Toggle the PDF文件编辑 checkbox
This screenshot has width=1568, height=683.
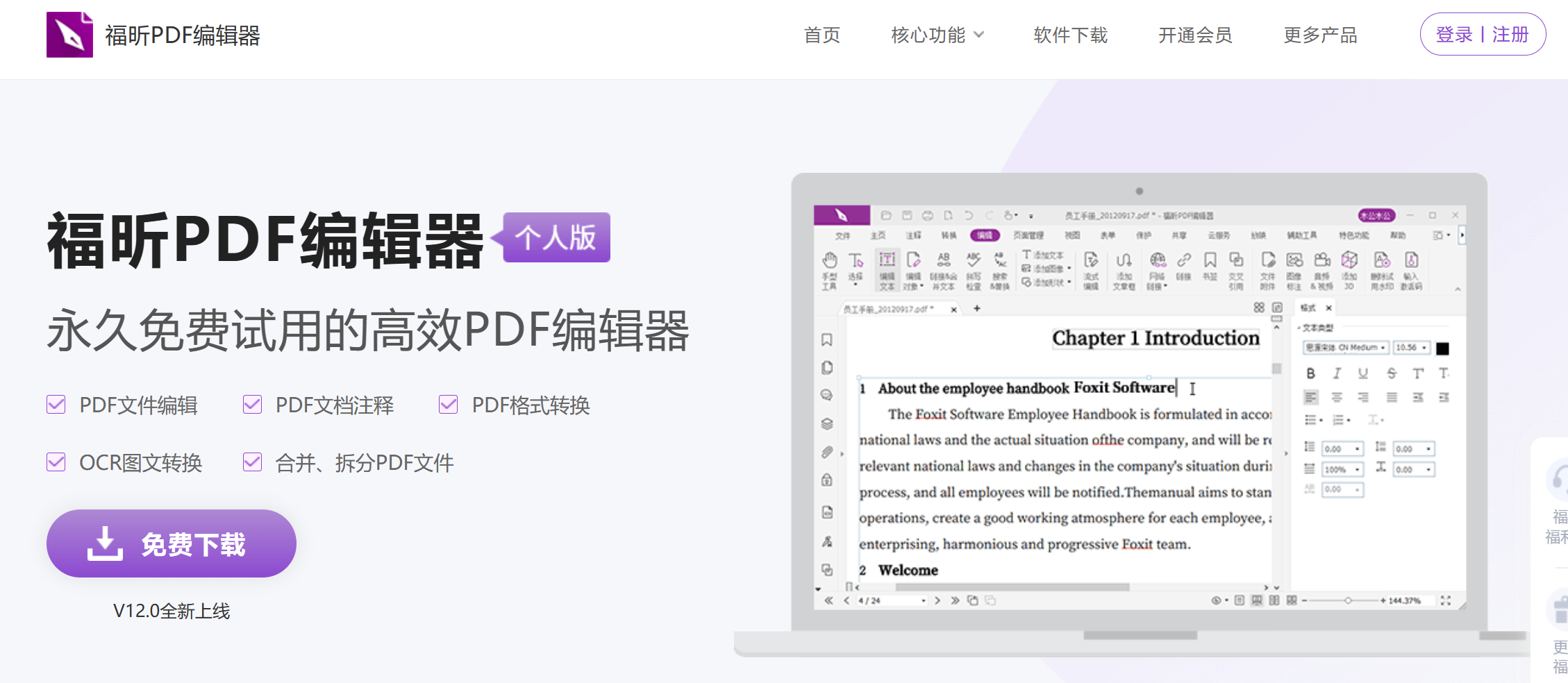56,404
